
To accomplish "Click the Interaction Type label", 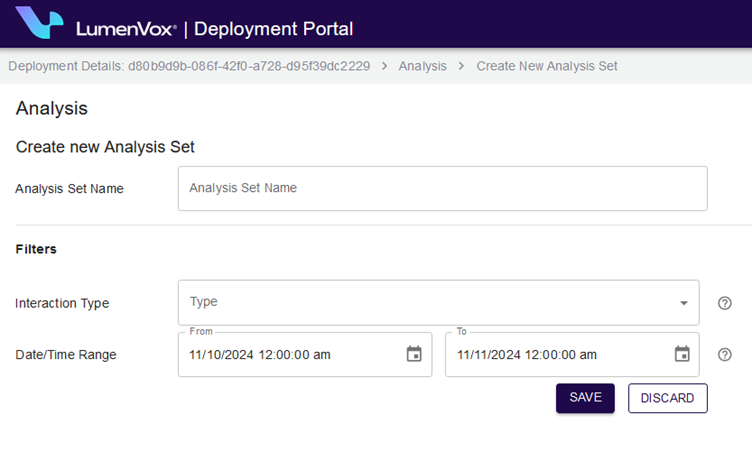I will click(x=62, y=303).
